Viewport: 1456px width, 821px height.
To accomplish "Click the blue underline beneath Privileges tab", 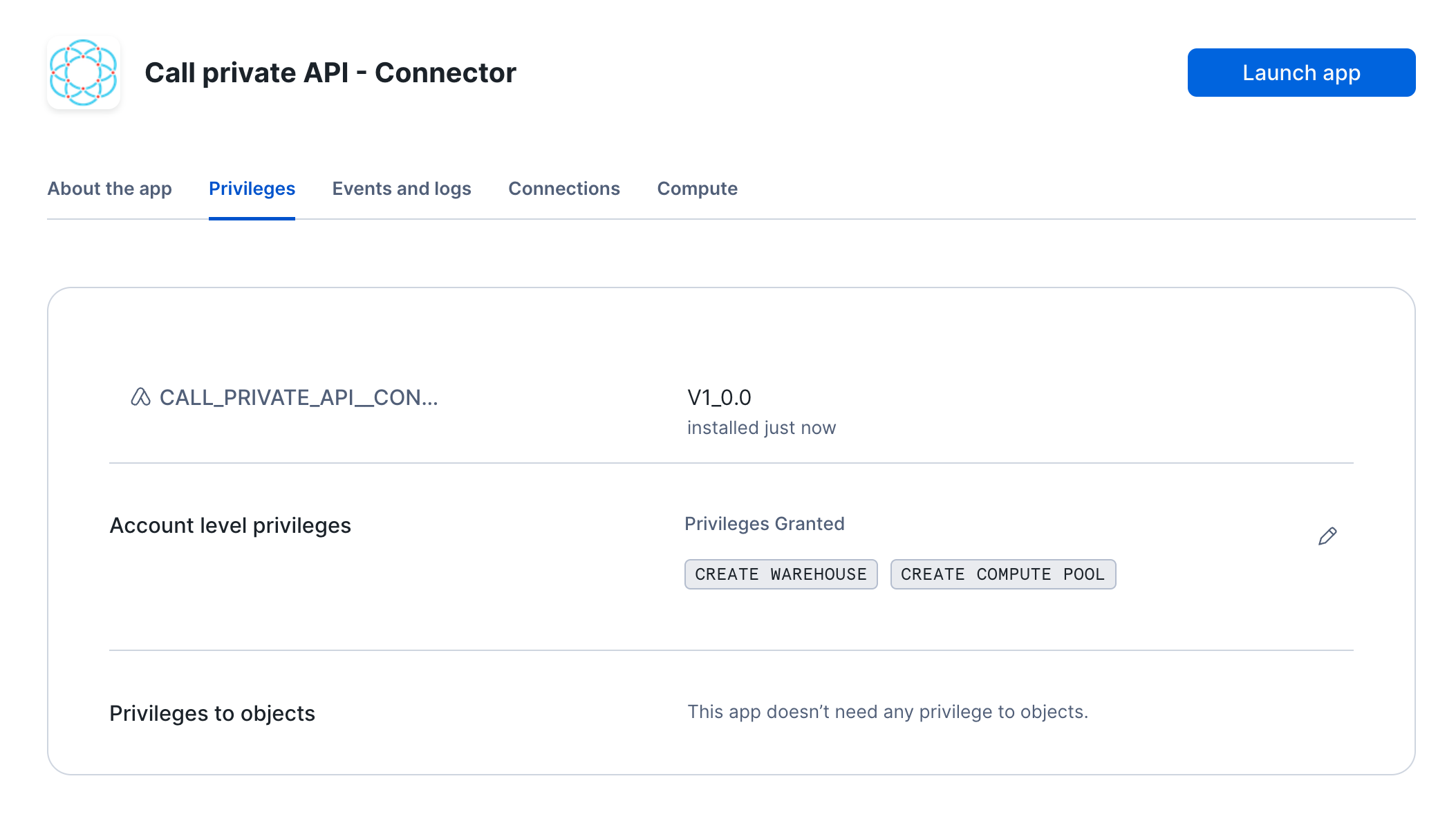I will 252,218.
